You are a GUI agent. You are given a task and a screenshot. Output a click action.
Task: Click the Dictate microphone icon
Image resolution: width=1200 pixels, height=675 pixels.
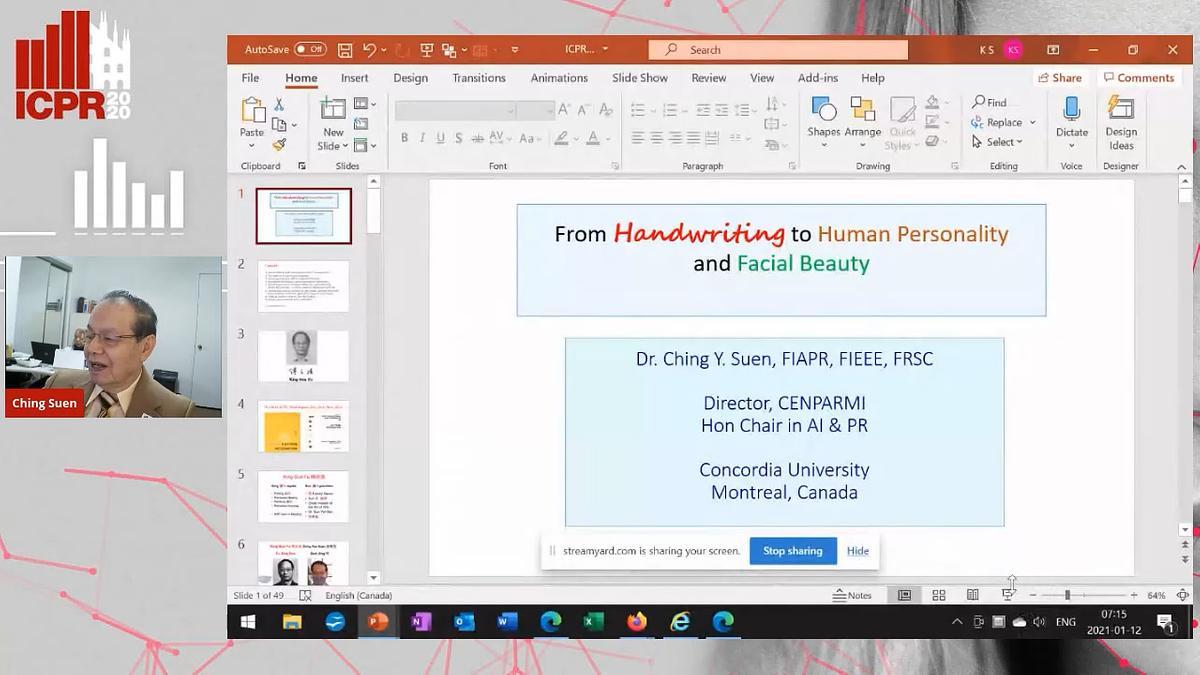(x=1072, y=109)
